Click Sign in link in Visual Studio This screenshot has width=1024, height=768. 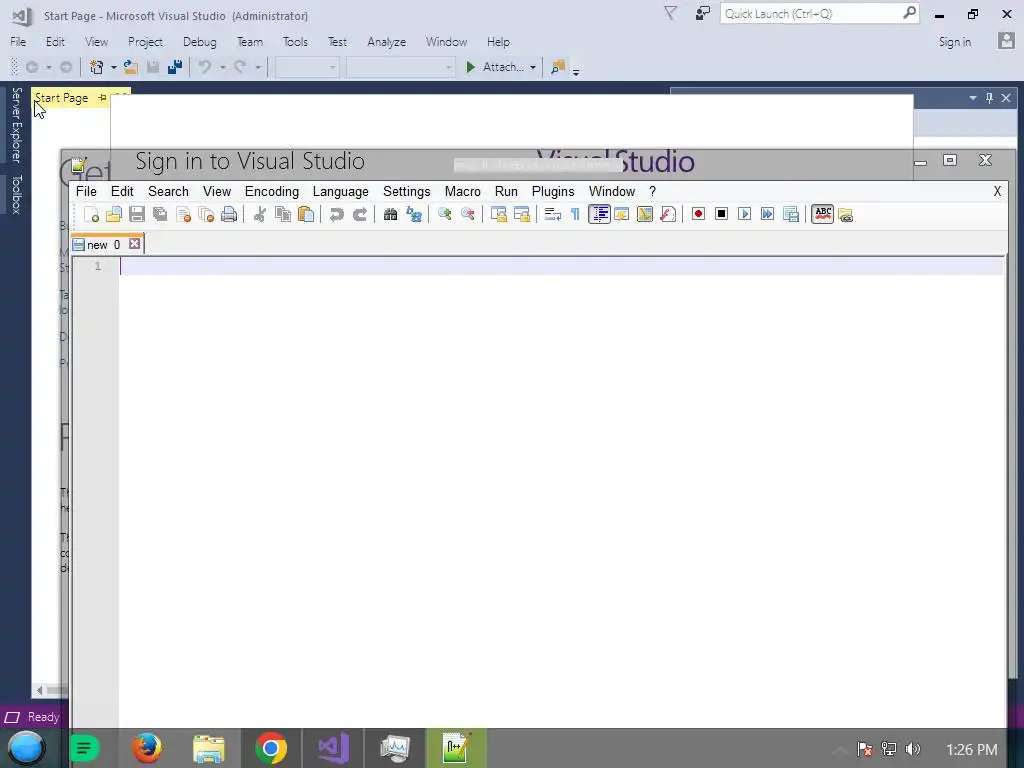click(x=954, y=42)
